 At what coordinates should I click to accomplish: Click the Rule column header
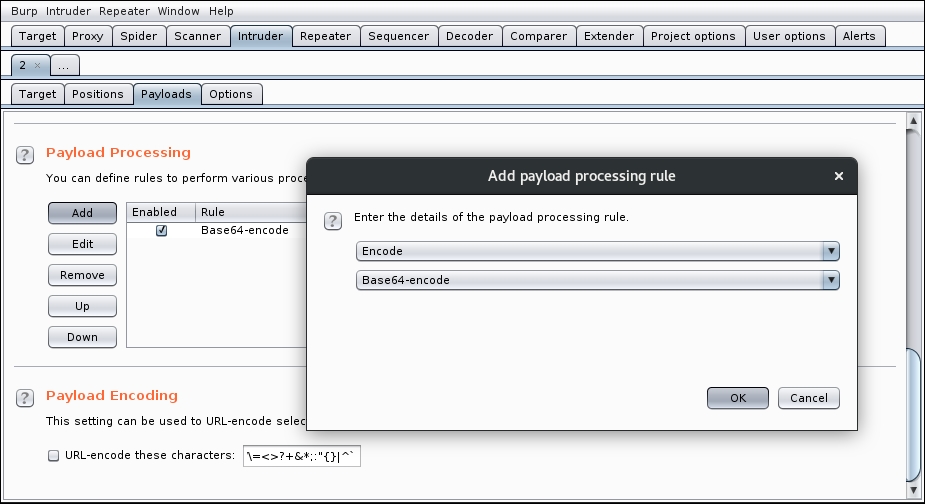pos(251,212)
